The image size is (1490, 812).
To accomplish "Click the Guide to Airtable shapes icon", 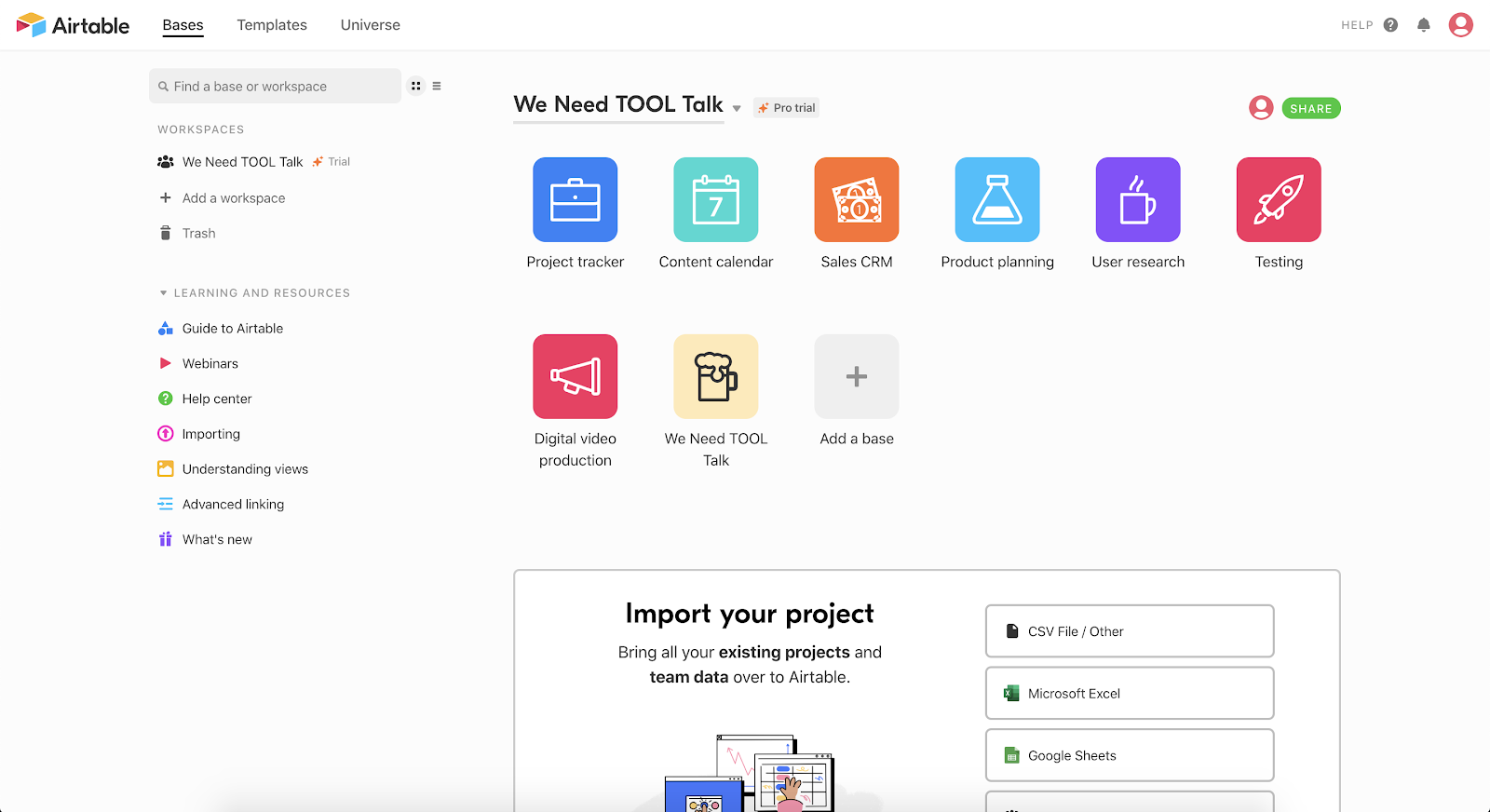I will tap(165, 328).
